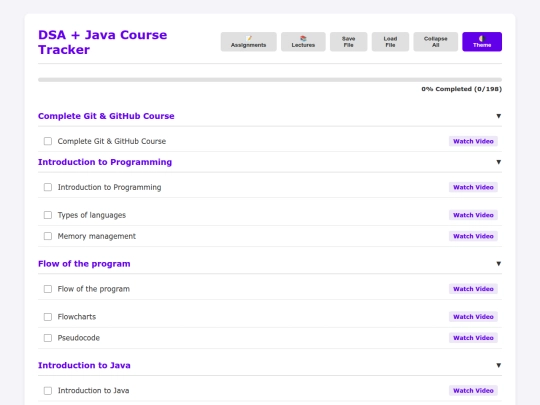The image size is (540, 405).
Task: Click the Collapse All button
Action: (x=436, y=42)
